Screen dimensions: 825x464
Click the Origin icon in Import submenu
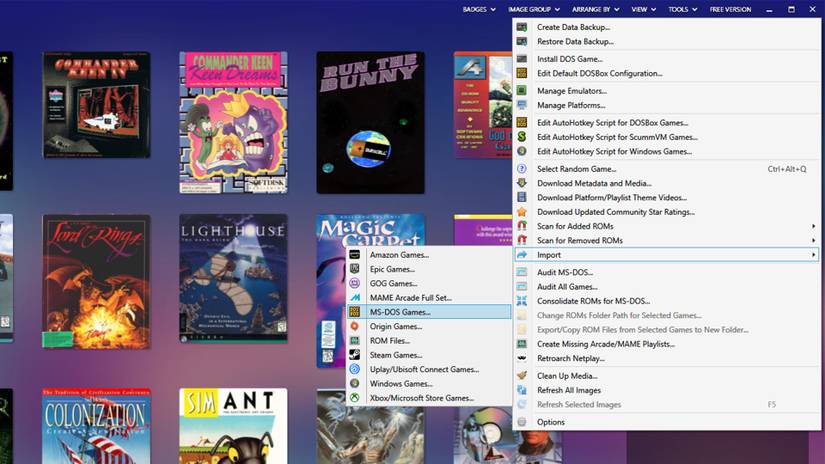(355, 327)
